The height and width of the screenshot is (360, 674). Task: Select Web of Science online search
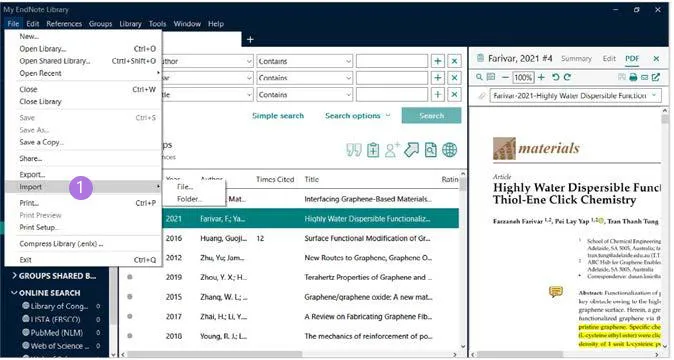(60, 346)
